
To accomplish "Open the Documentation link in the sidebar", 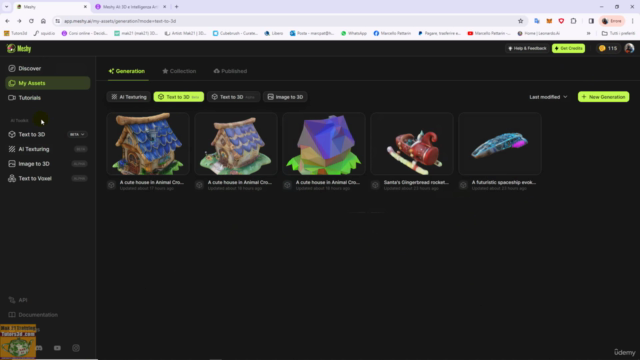I will pos(33,315).
